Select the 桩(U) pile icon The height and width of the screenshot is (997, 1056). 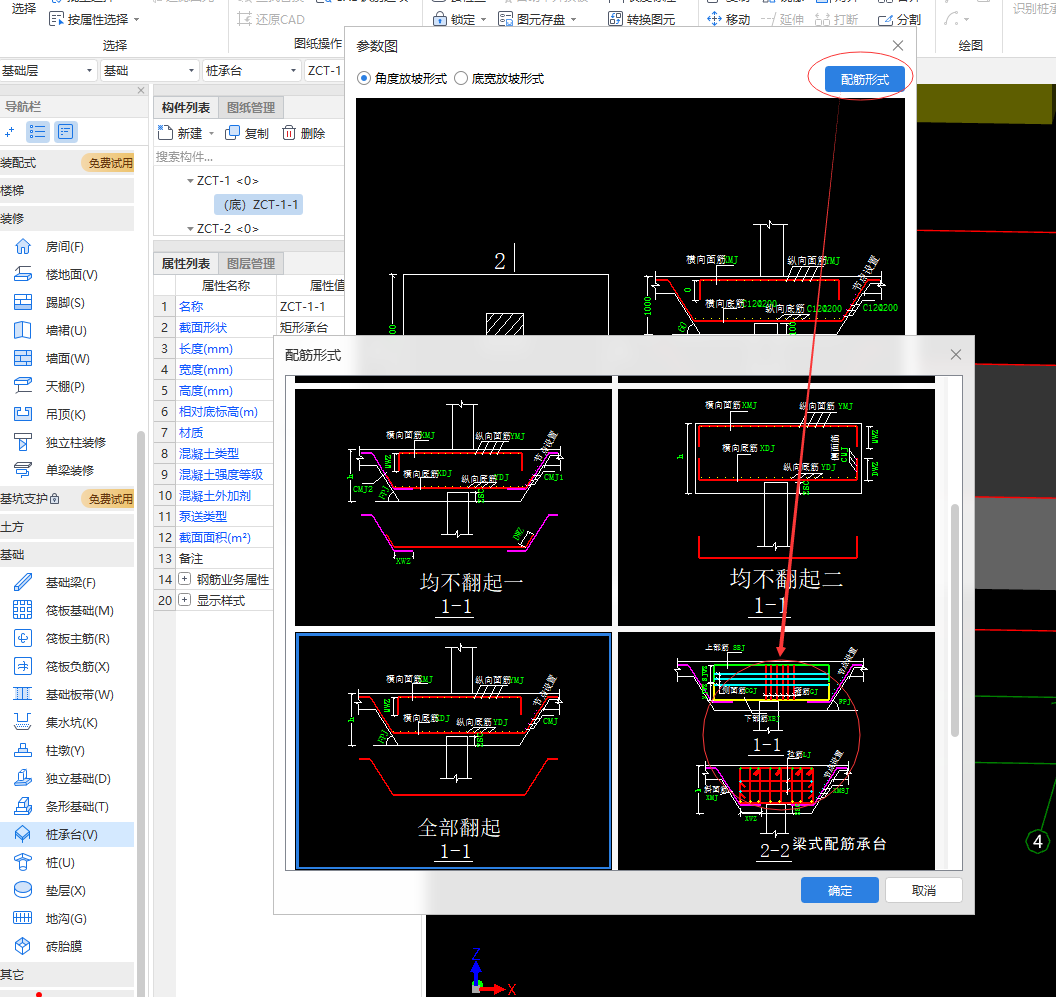pos(23,862)
